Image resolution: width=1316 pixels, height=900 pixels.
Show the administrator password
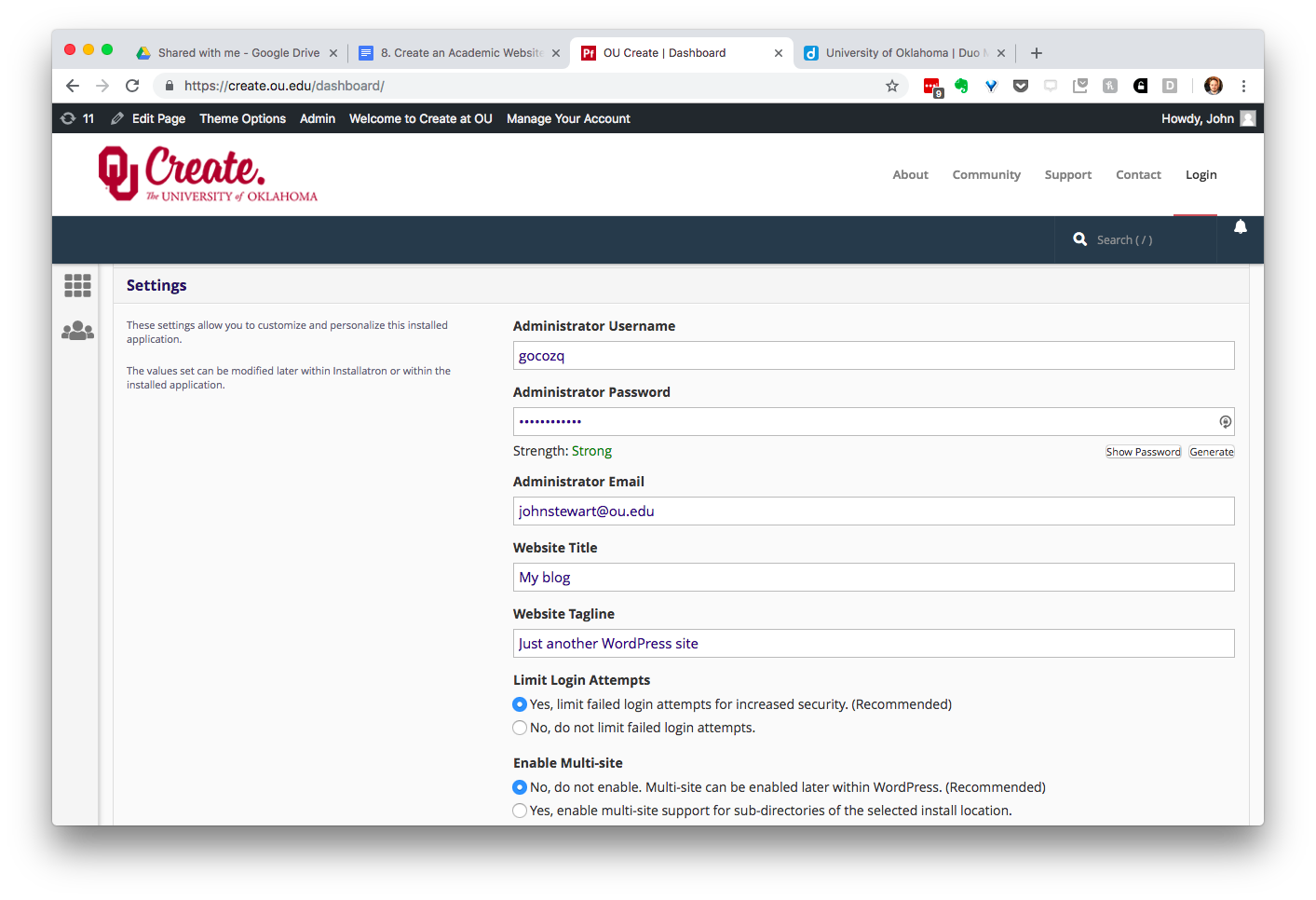[1143, 452]
